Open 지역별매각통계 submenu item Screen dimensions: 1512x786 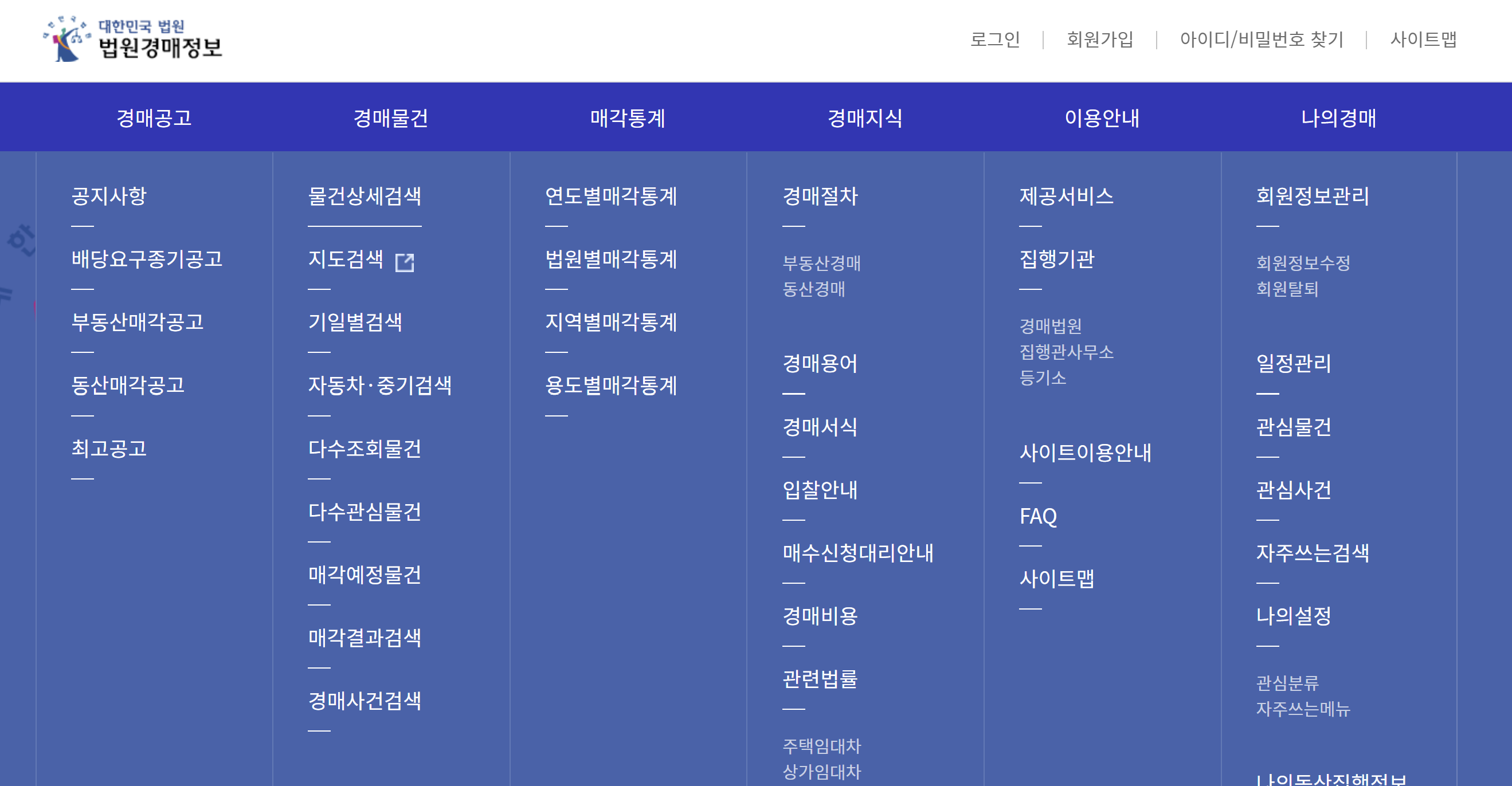click(611, 321)
